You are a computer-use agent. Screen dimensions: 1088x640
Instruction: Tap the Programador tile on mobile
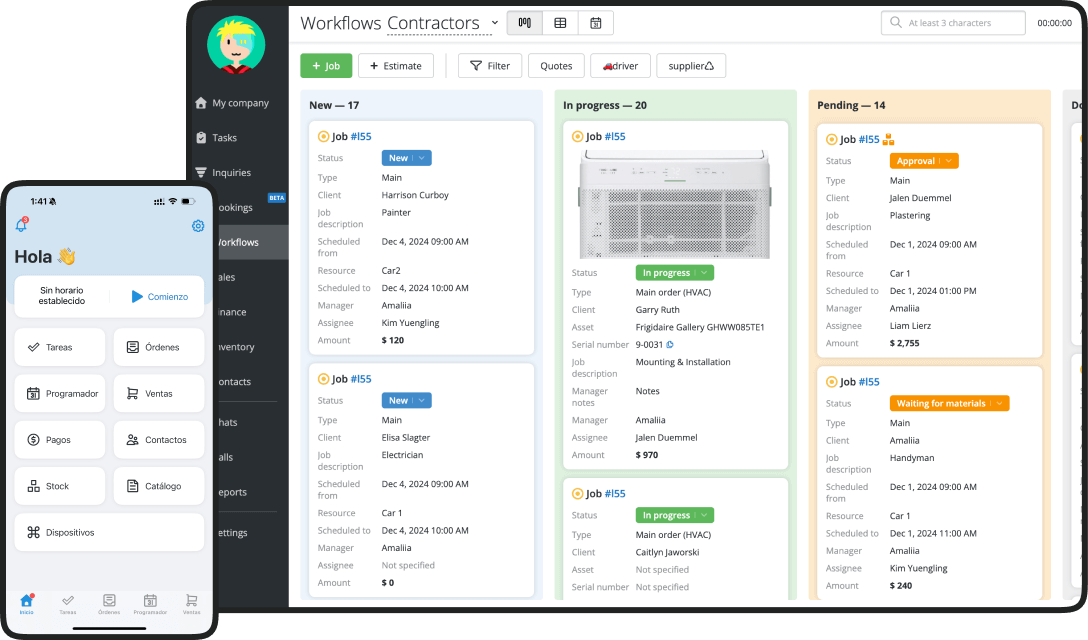pyautogui.click(x=59, y=393)
